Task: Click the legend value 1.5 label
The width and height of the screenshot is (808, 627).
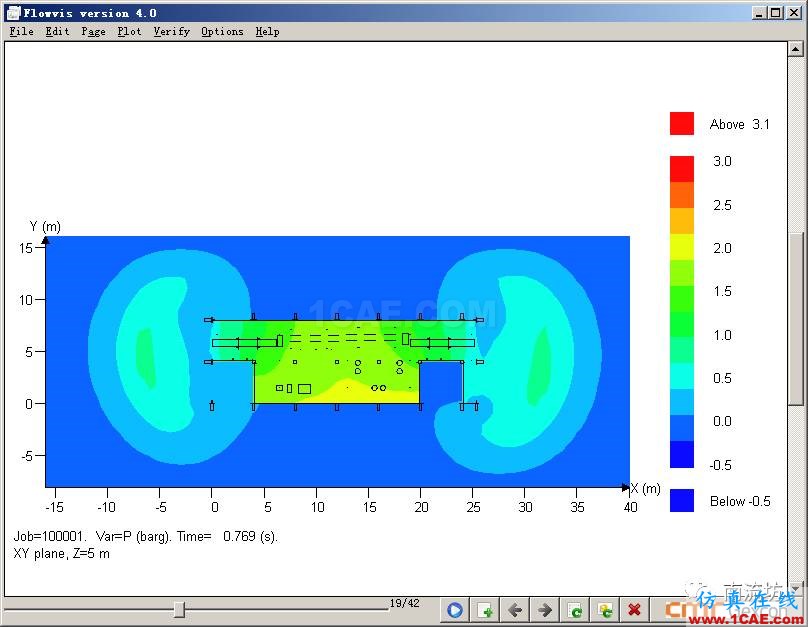Action: 722,291
